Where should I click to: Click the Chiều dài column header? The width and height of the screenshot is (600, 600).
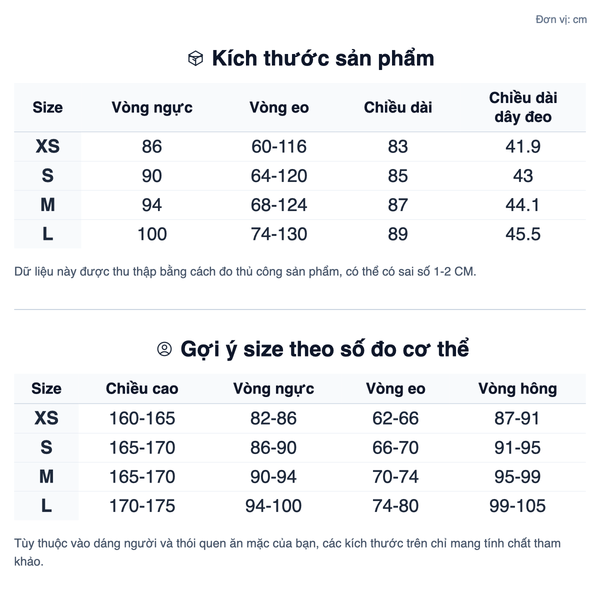click(398, 107)
